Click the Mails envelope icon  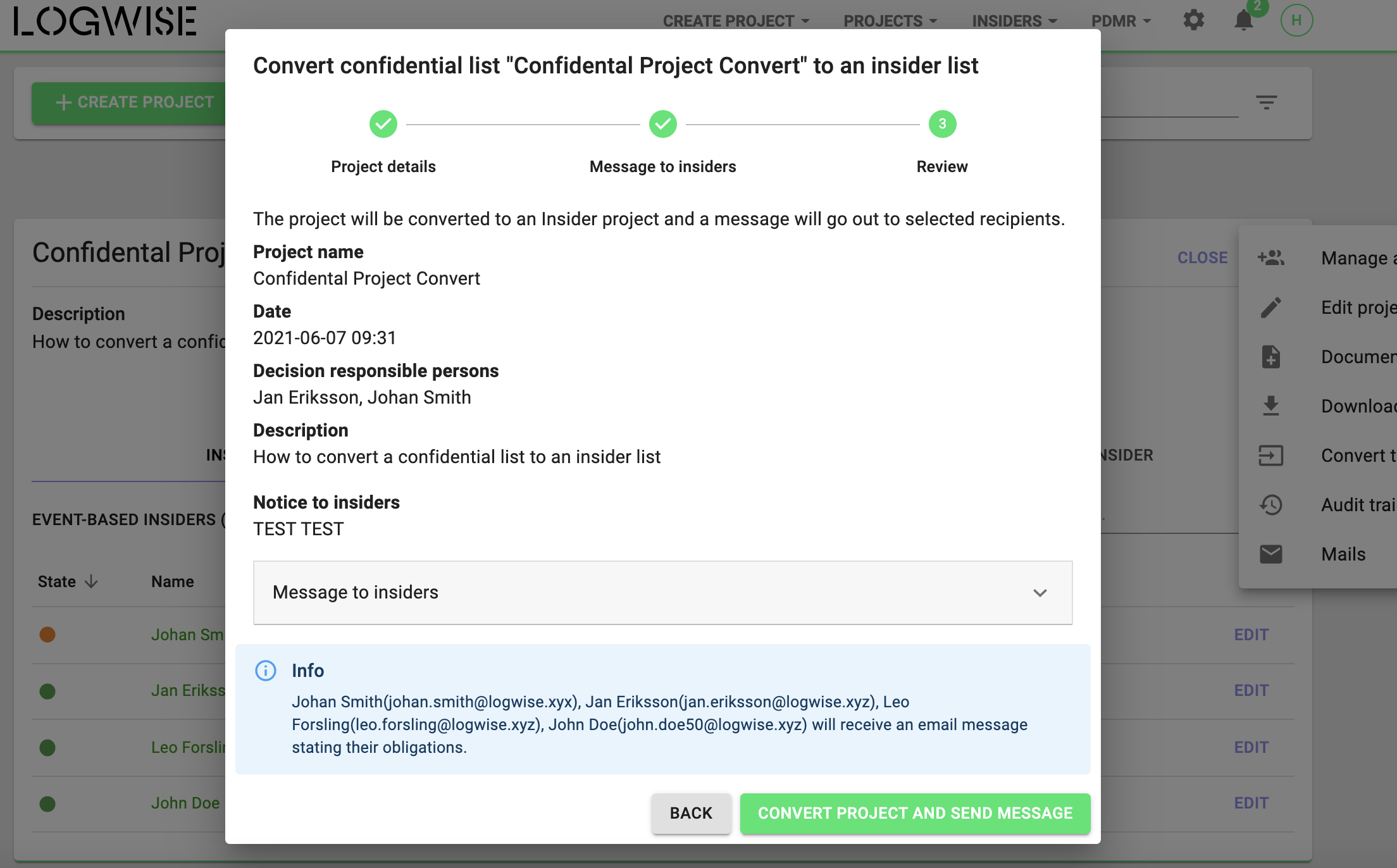(x=1270, y=554)
